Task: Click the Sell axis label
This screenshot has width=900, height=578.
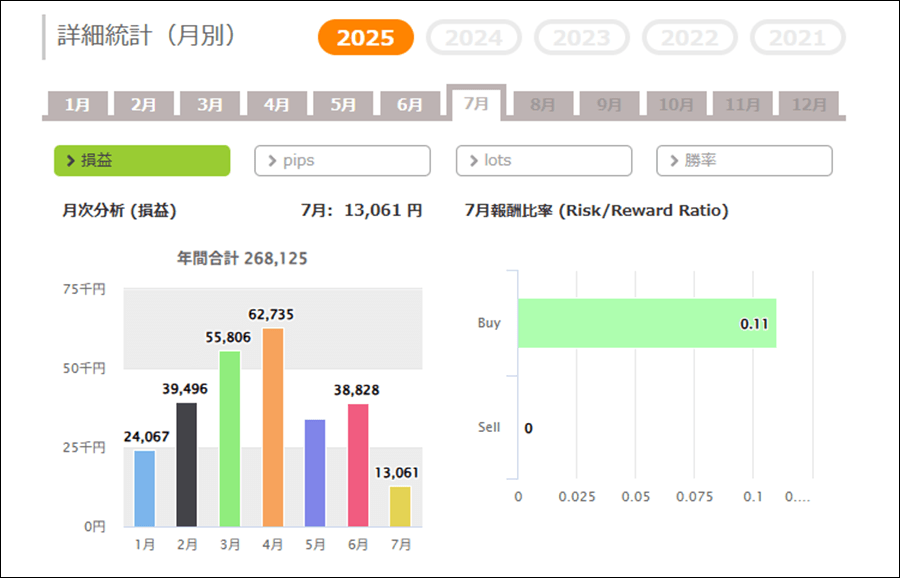Action: (x=489, y=428)
